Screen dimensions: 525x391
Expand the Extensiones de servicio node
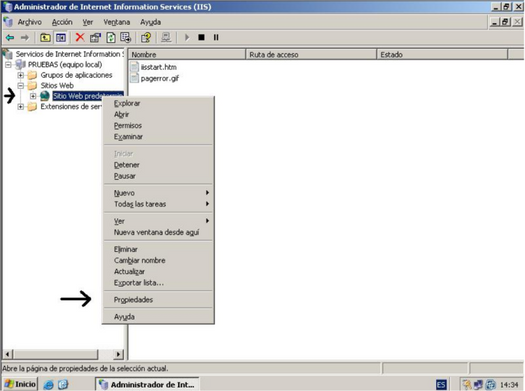(x=20, y=107)
